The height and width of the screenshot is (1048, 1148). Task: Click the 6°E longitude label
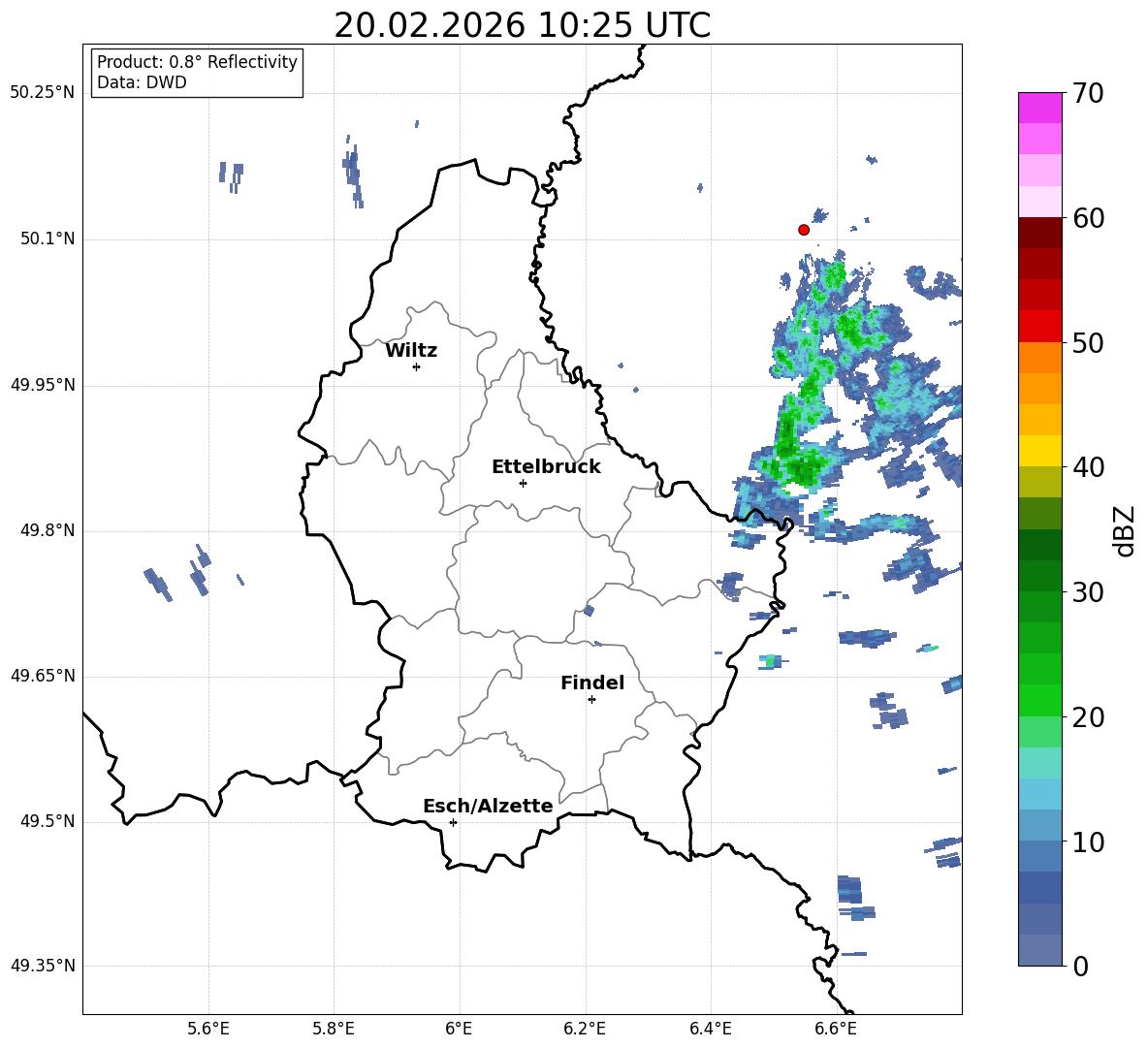(459, 1029)
